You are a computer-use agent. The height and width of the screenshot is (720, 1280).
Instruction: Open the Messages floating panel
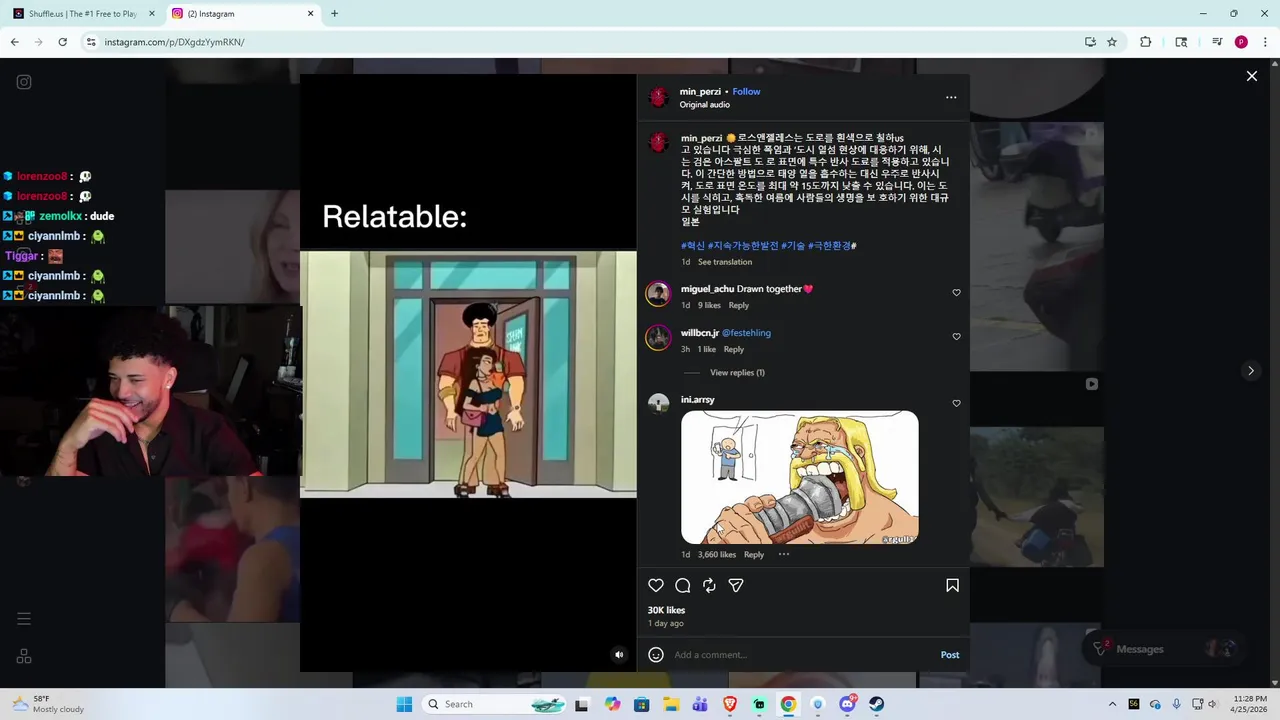click(x=1166, y=649)
